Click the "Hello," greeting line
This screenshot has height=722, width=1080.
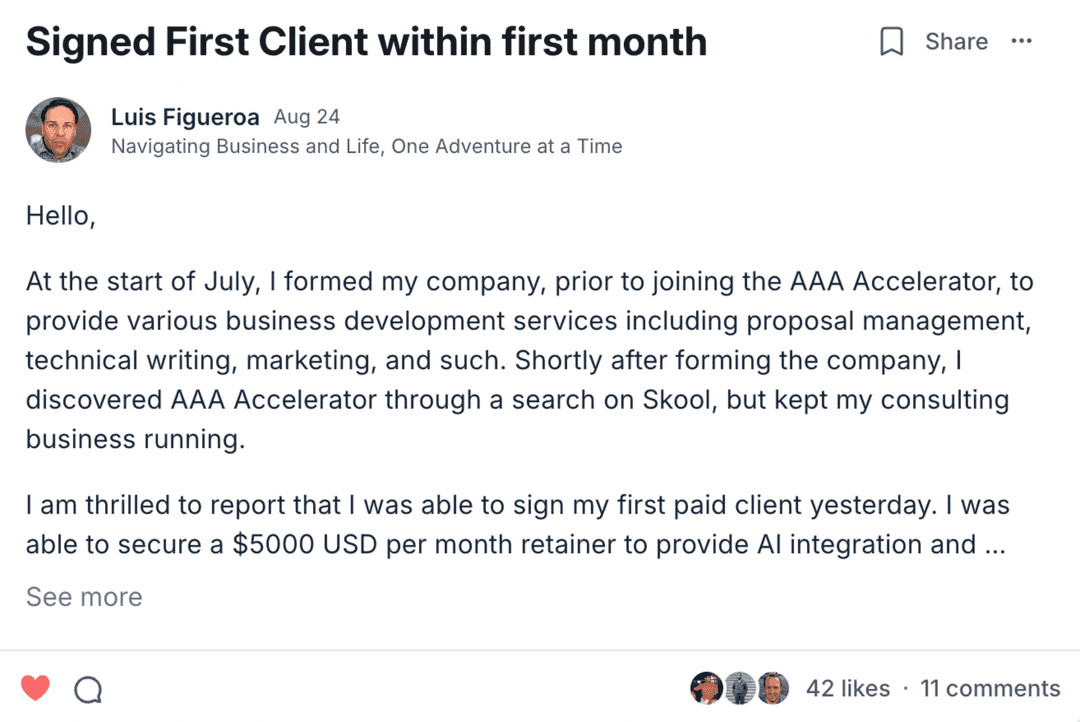60,216
